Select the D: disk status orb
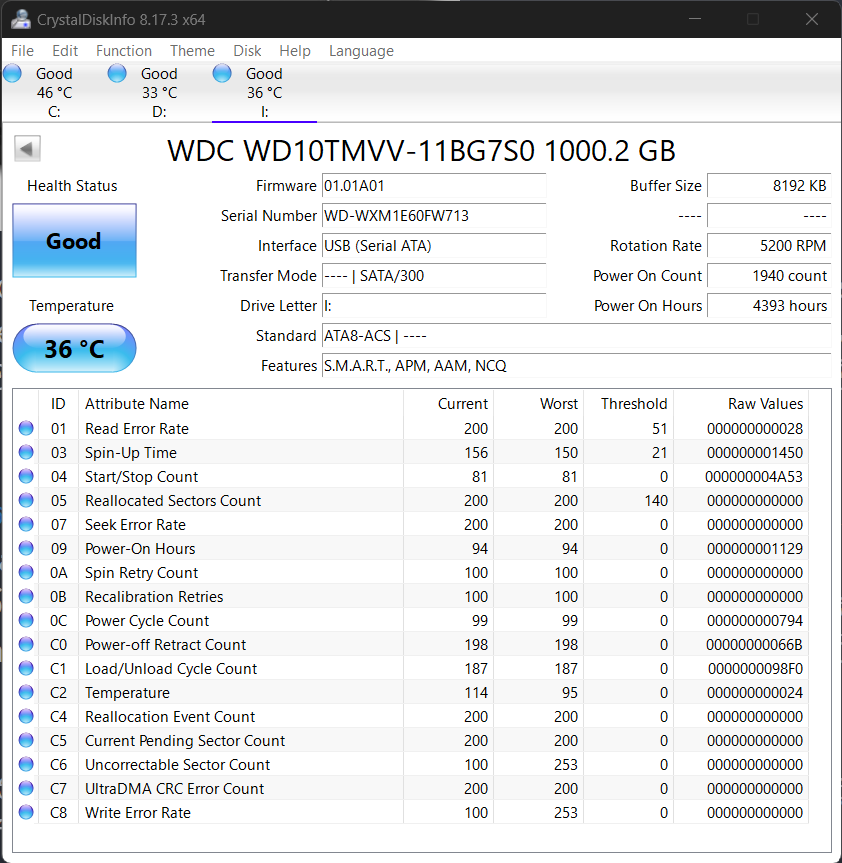 [x=117, y=73]
